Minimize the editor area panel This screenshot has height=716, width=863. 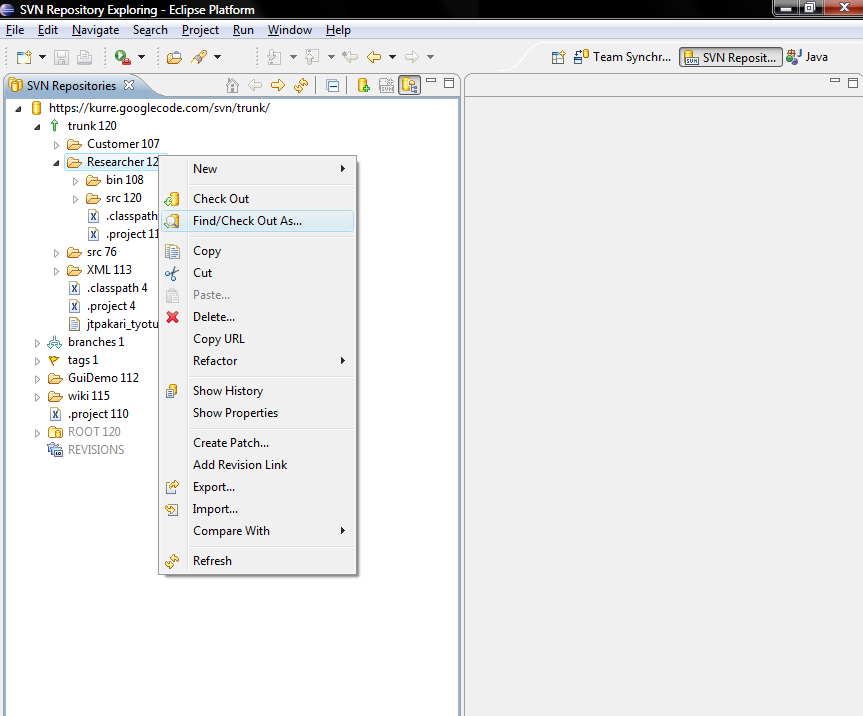(835, 81)
